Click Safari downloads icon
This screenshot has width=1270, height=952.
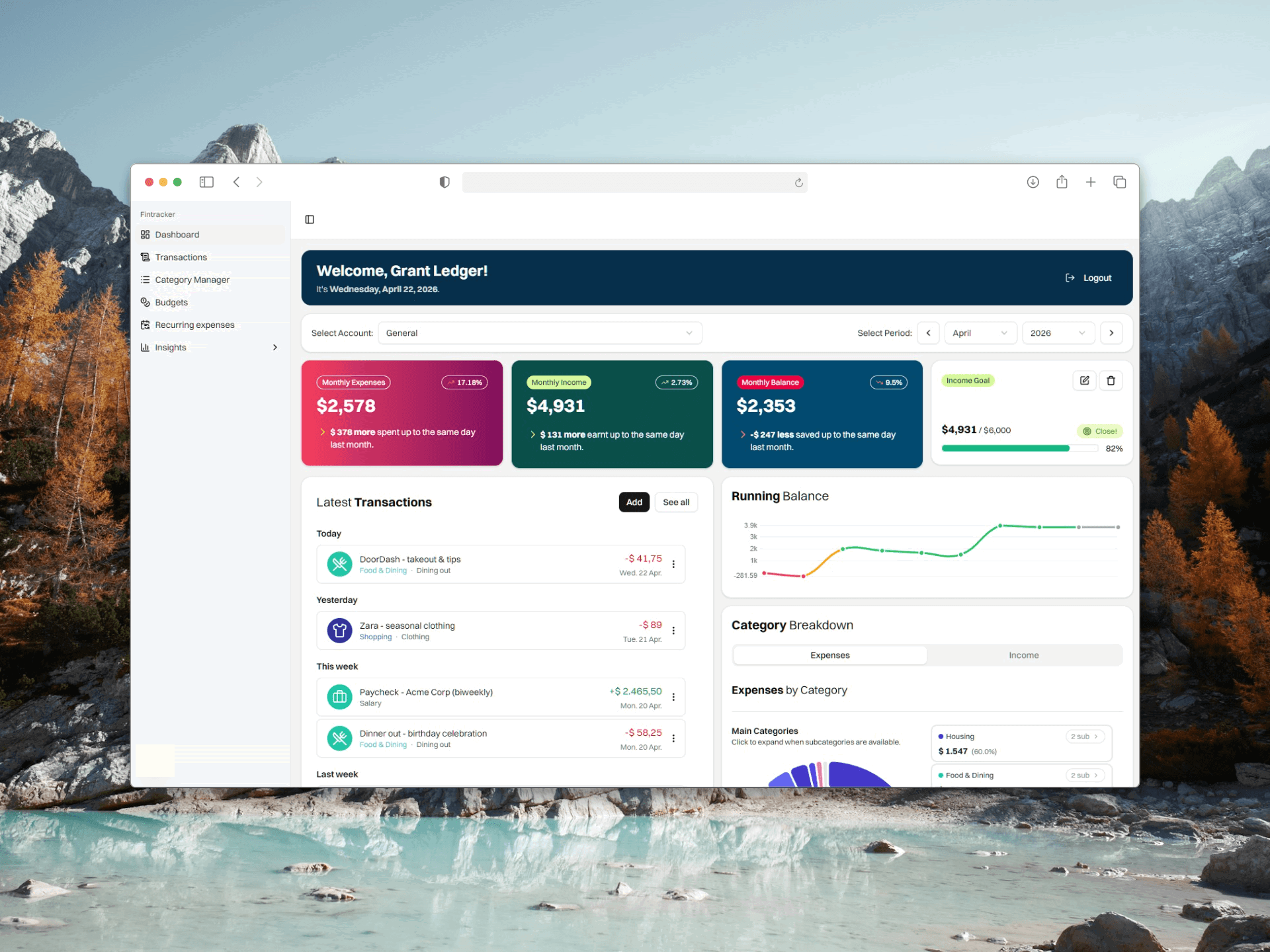coord(1033,182)
